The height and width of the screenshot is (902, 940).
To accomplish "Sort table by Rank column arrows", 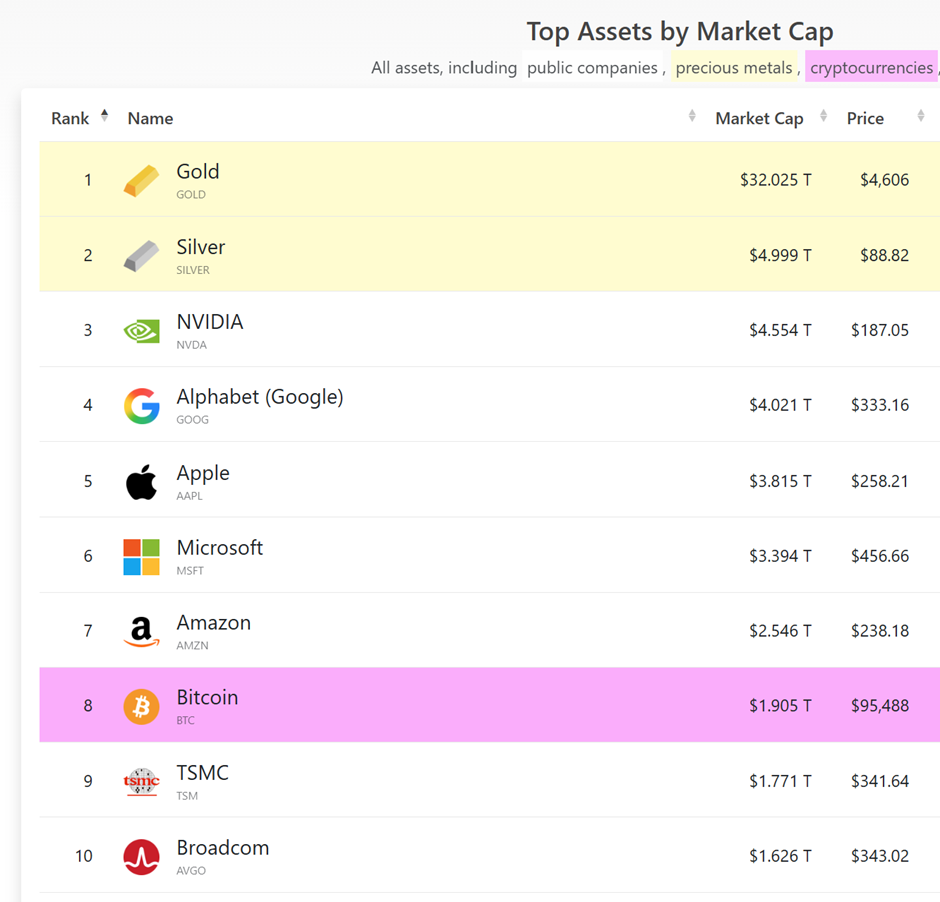I will tap(104, 117).
